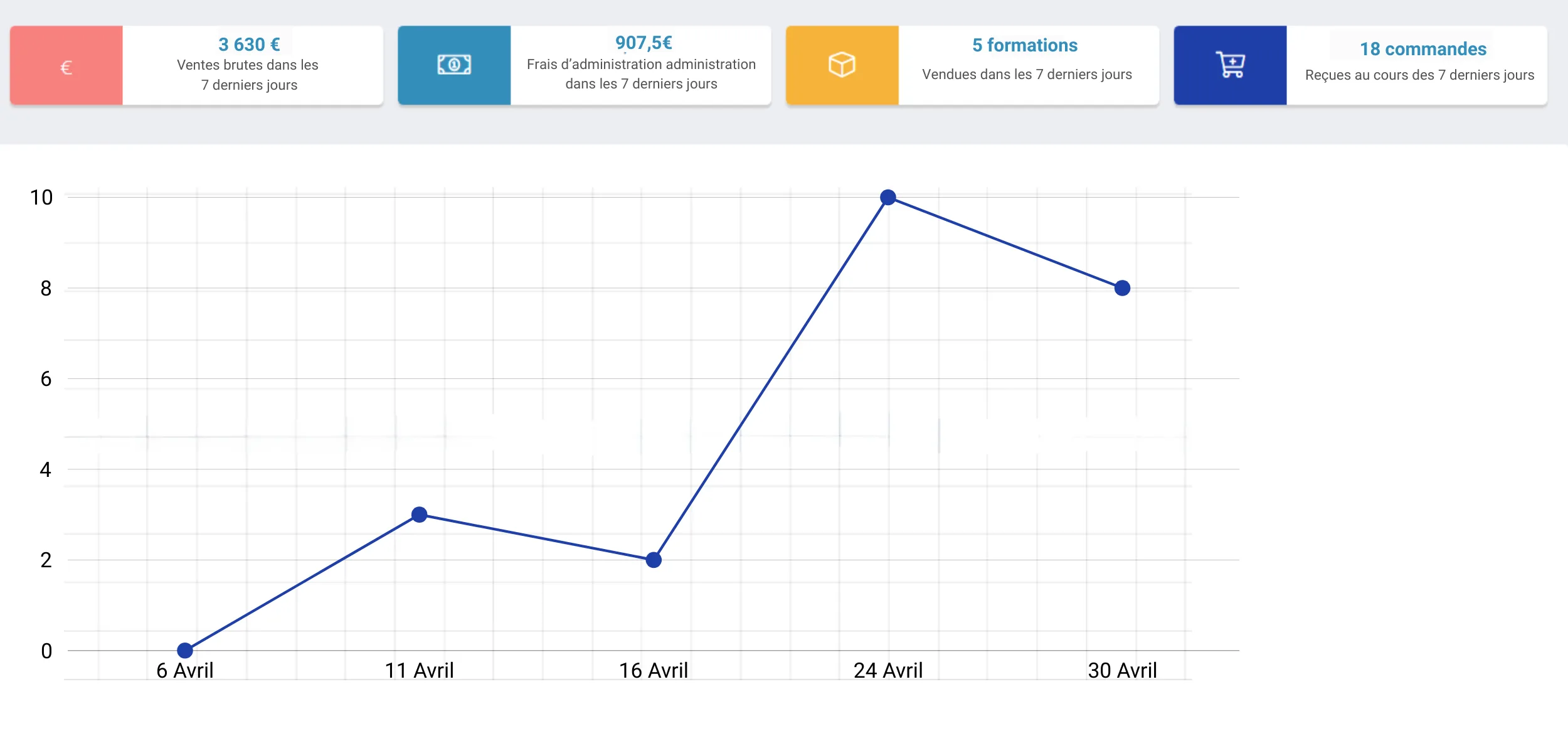Click the banknote money icon tile
This screenshot has width=1568, height=753.
tap(454, 65)
